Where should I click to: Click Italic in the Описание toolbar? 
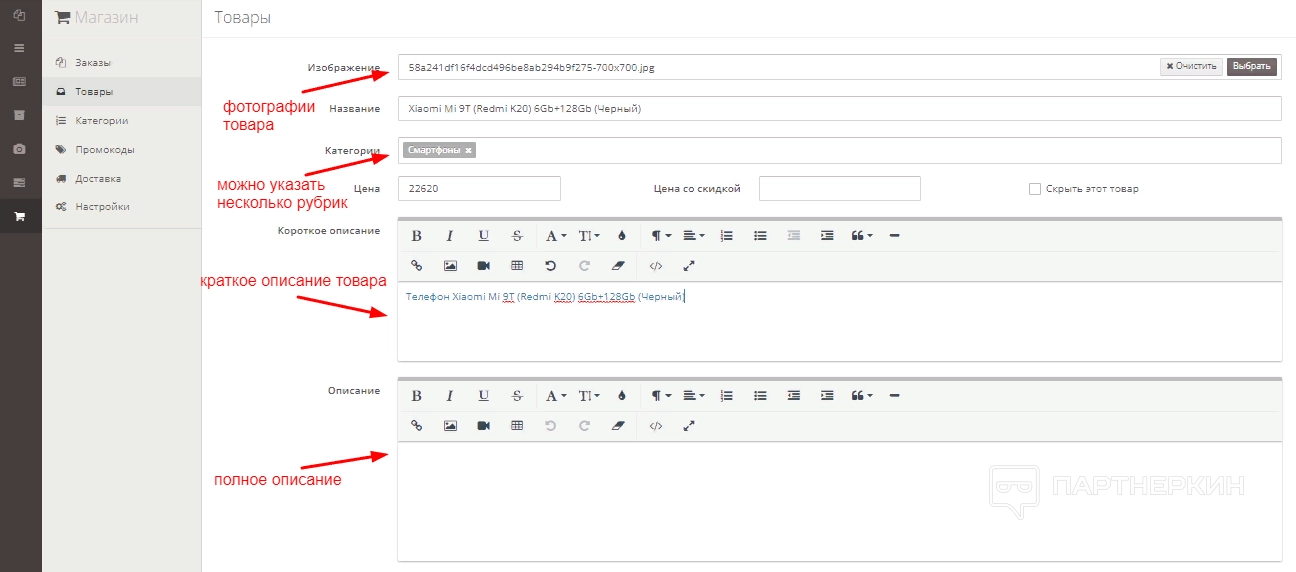(x=450, y=396)
